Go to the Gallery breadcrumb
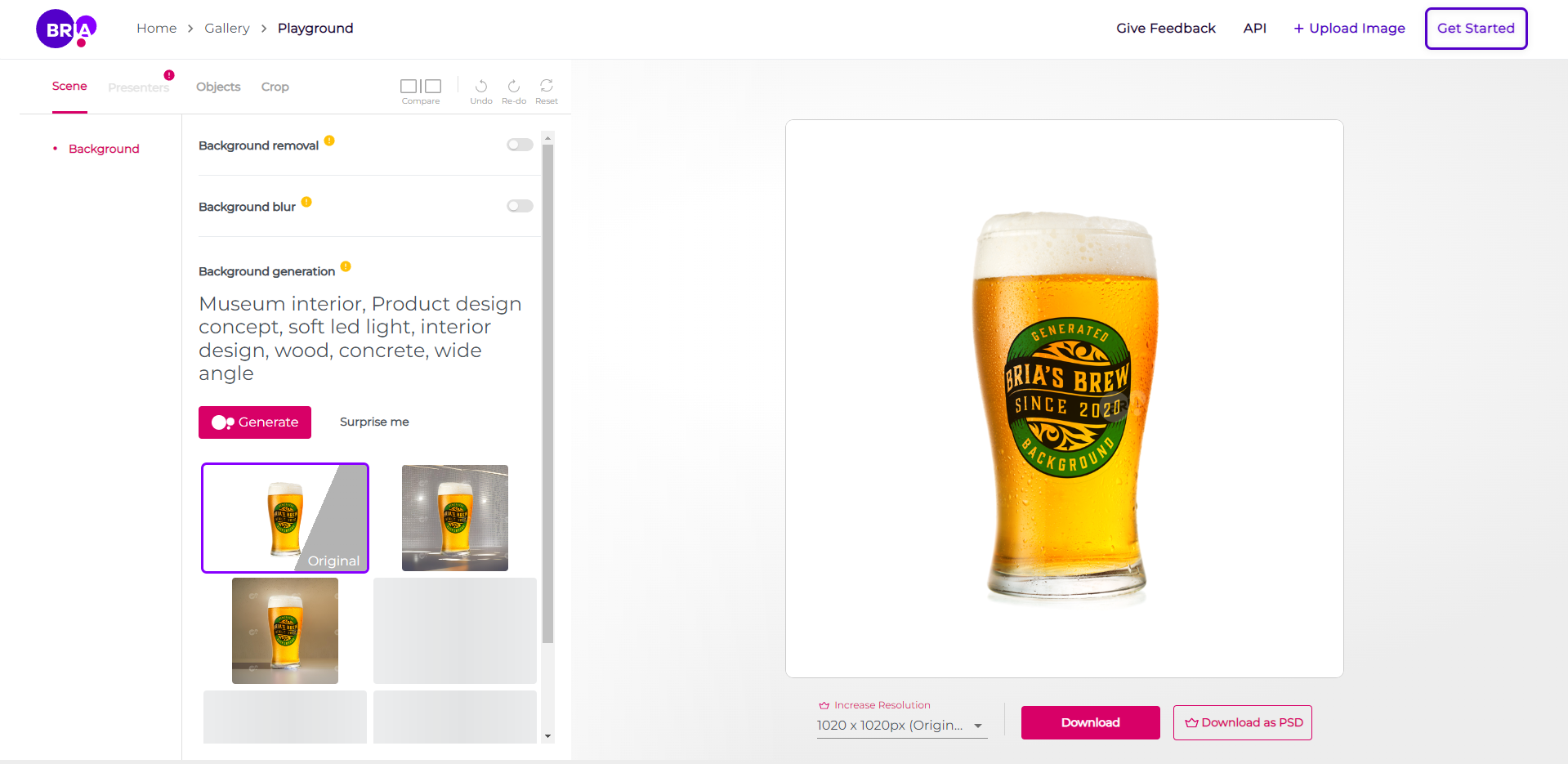This screenshot has width=1568, height=764. click(227, 29)
